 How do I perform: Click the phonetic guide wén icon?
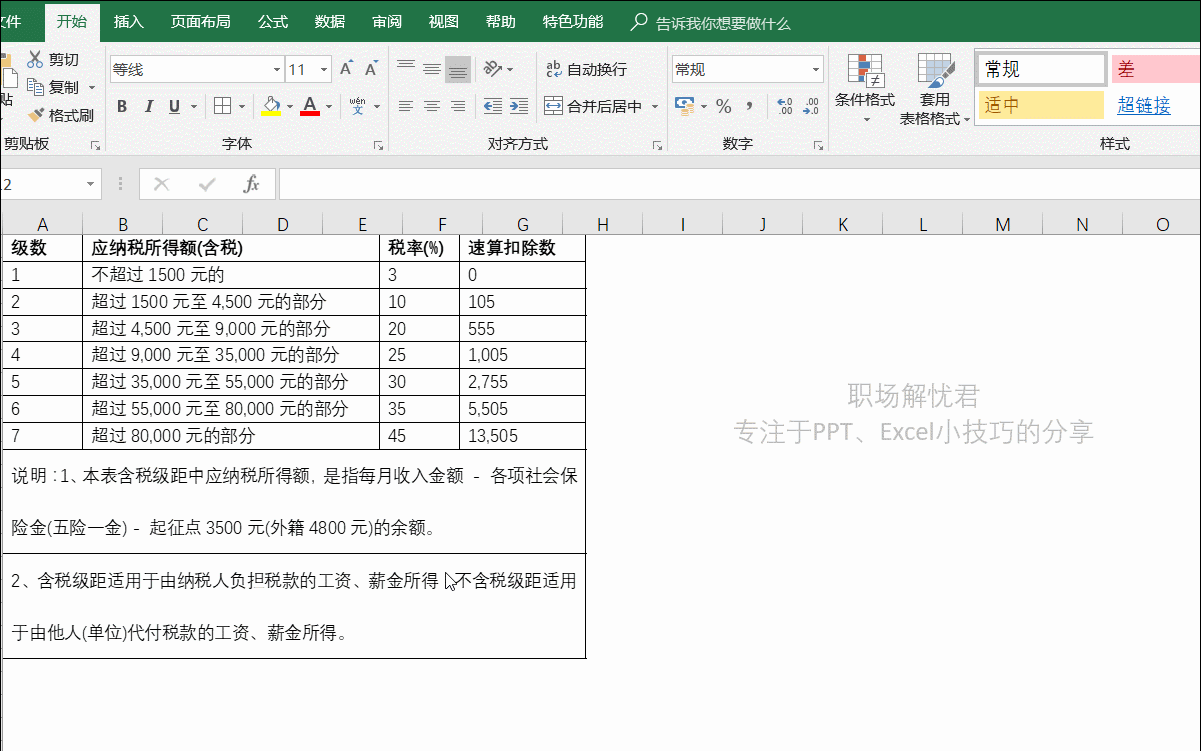tap(357, 106)
